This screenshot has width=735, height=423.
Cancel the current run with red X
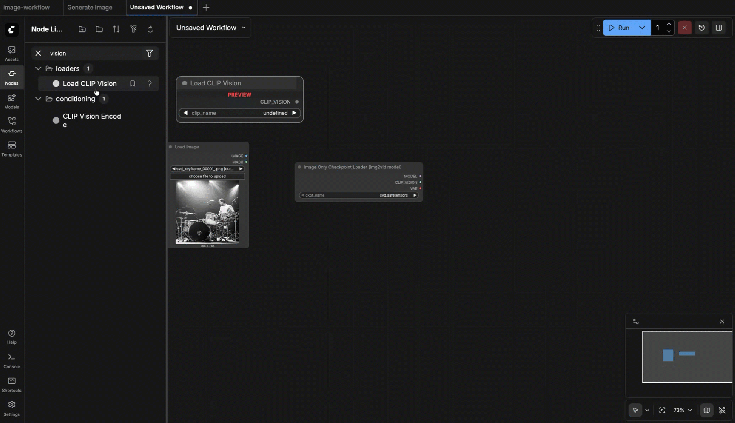pos(684,28)
